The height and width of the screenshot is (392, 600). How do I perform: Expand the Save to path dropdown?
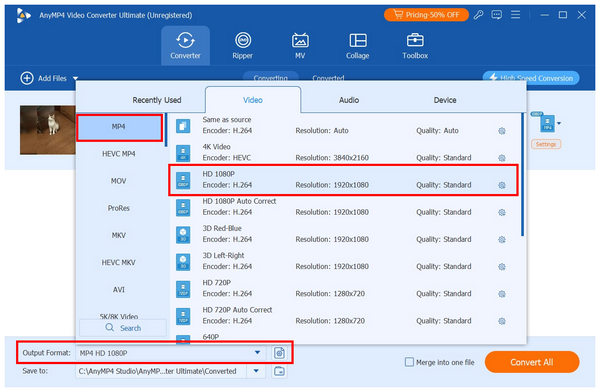coord(256,371)
